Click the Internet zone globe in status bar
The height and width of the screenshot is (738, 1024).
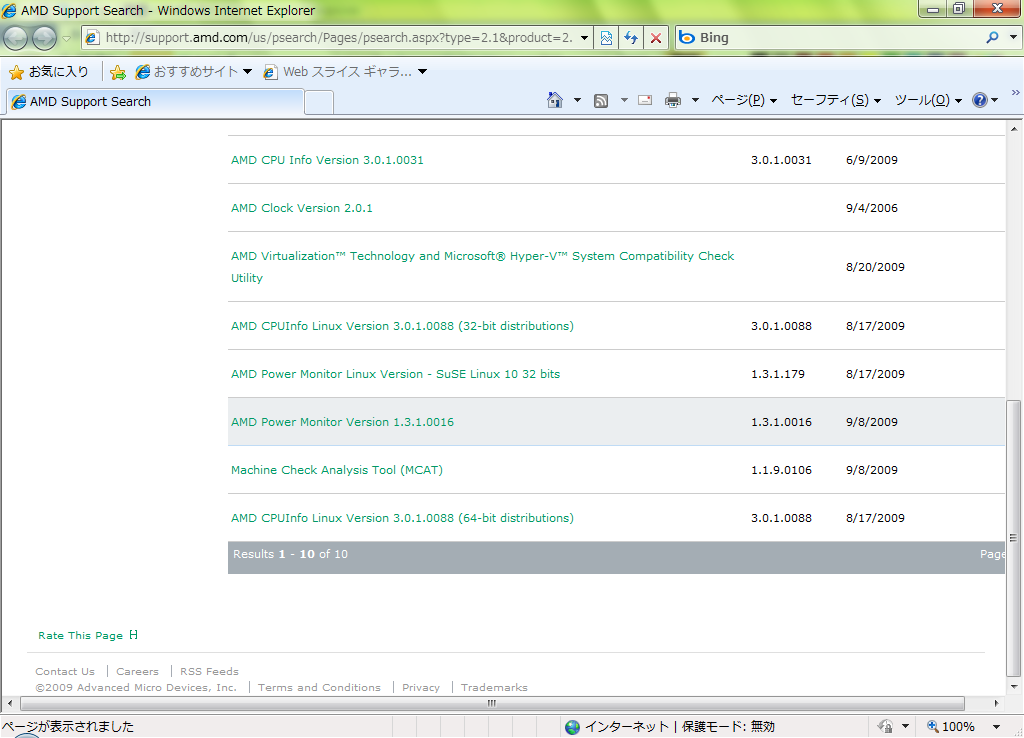573,727
